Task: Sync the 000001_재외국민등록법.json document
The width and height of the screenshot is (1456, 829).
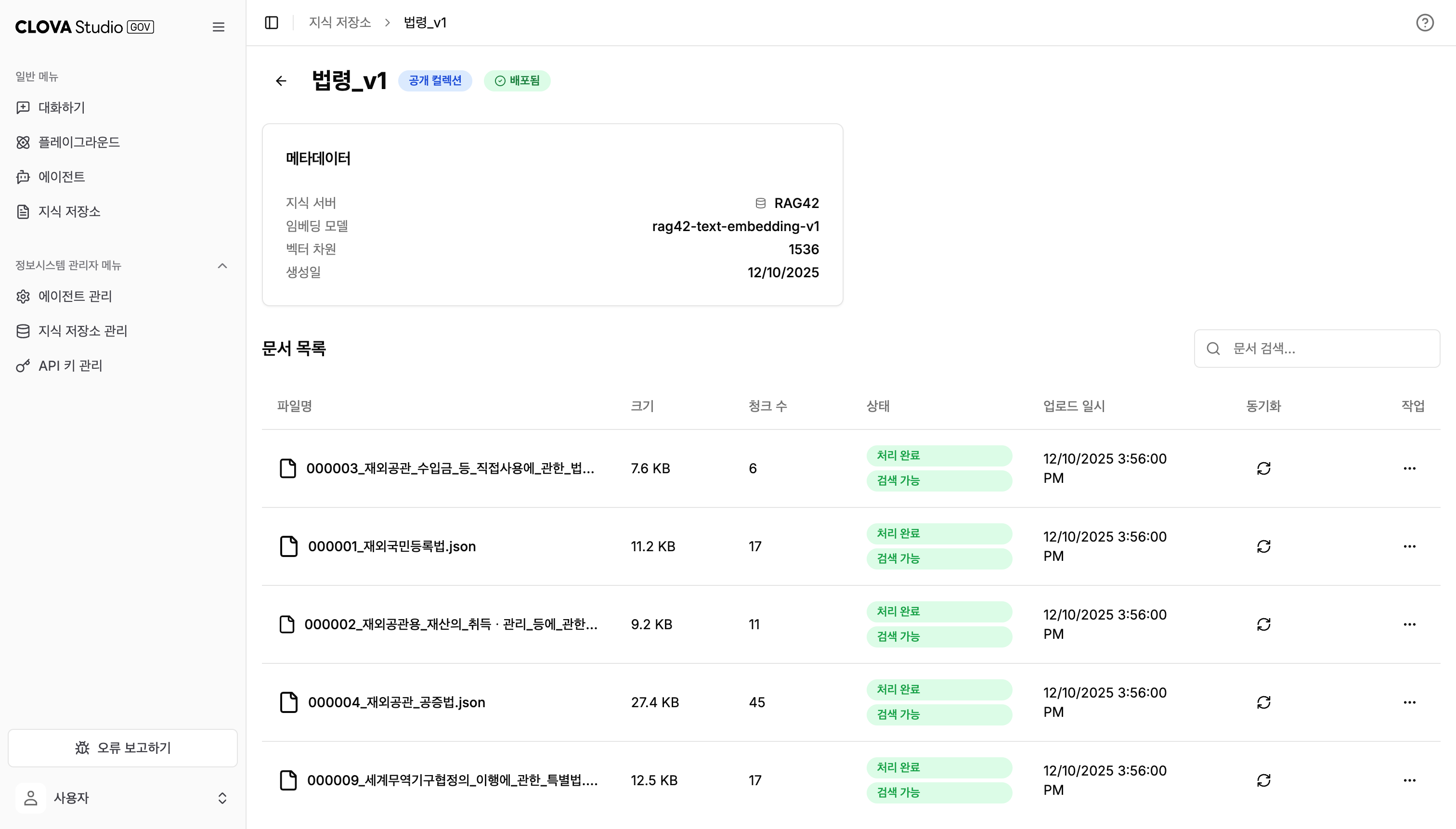Action: 1263,546
